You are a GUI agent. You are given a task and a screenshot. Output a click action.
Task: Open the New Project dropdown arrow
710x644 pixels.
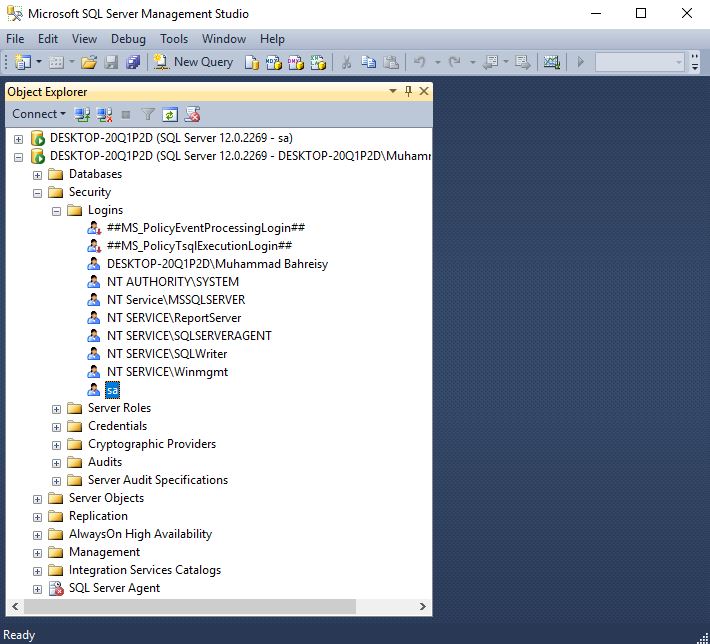pos(39,62)
